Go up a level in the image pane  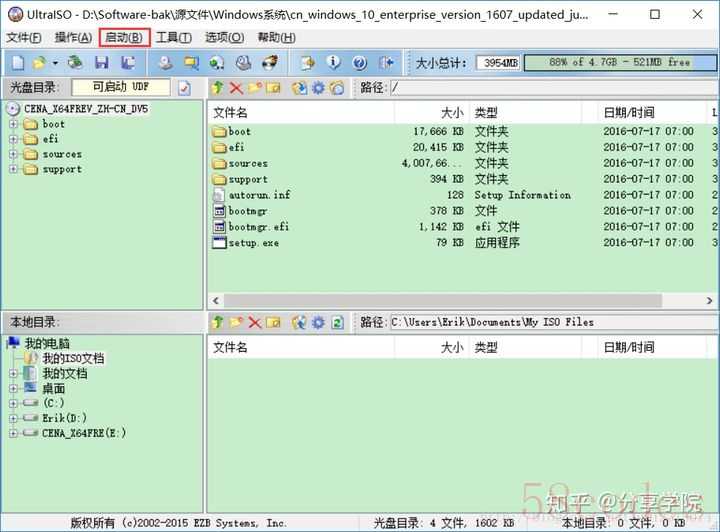pyautogui.click(x=217, y=87)
